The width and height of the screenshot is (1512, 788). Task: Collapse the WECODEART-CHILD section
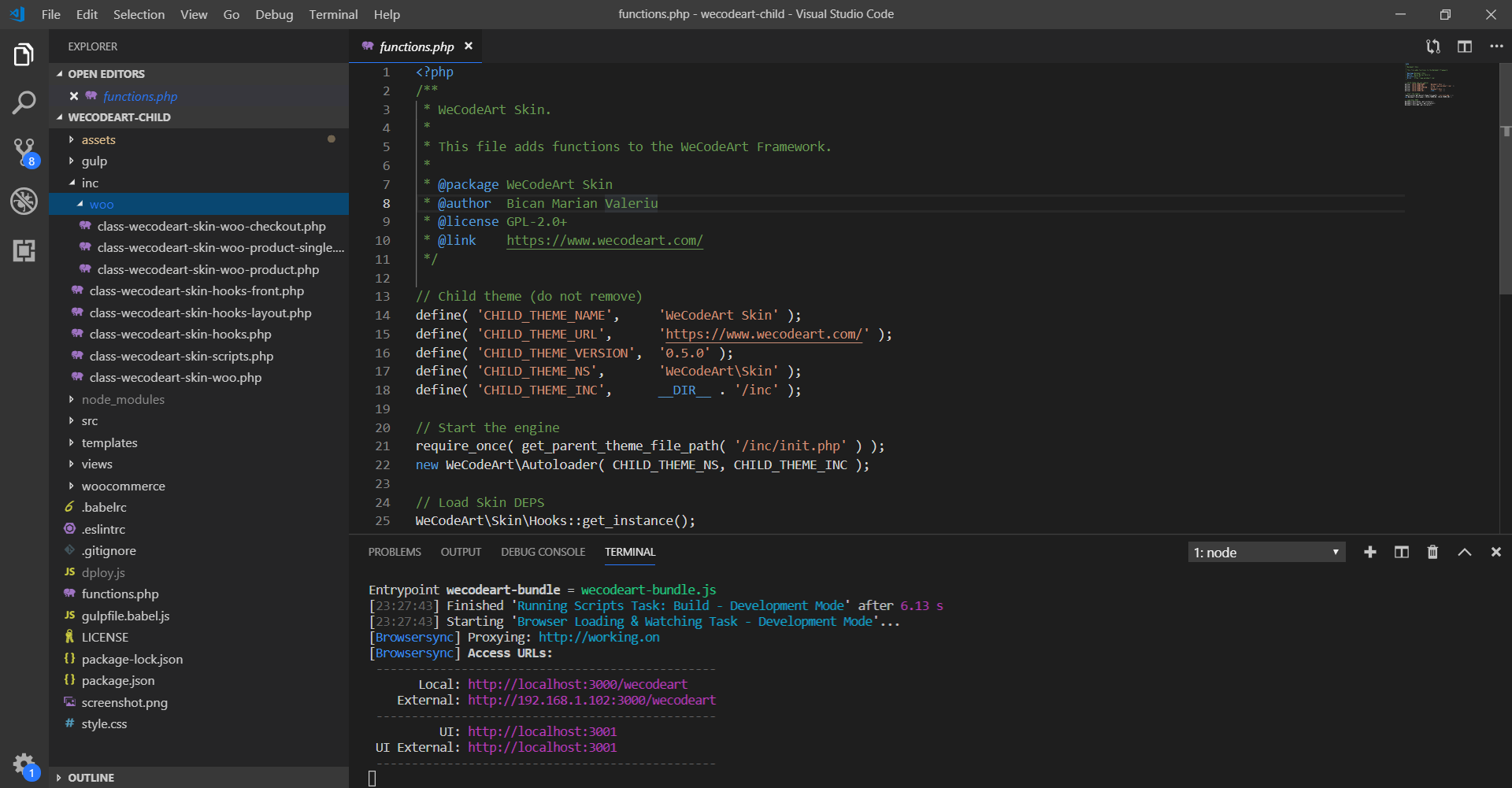tap(198, 117)
